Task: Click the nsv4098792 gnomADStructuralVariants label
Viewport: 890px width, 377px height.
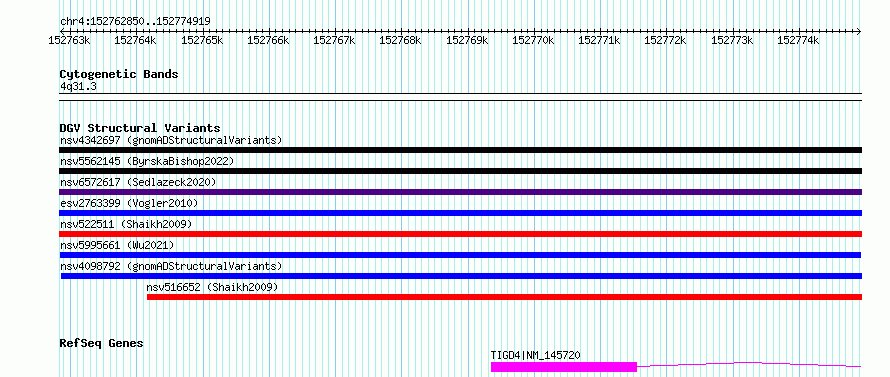Action: [171, 266]
